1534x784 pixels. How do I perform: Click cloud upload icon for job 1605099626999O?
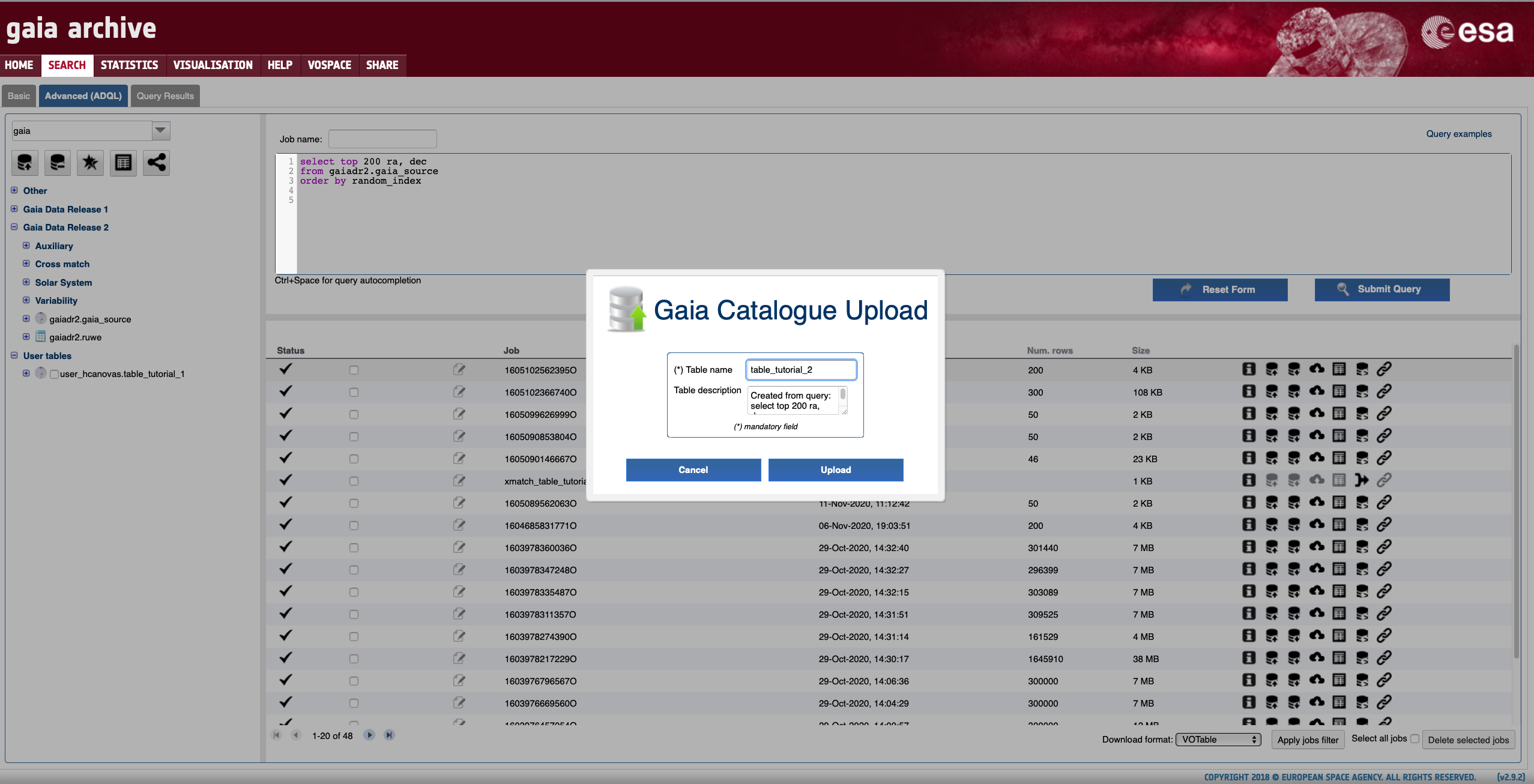click(x=1317, y=413)
